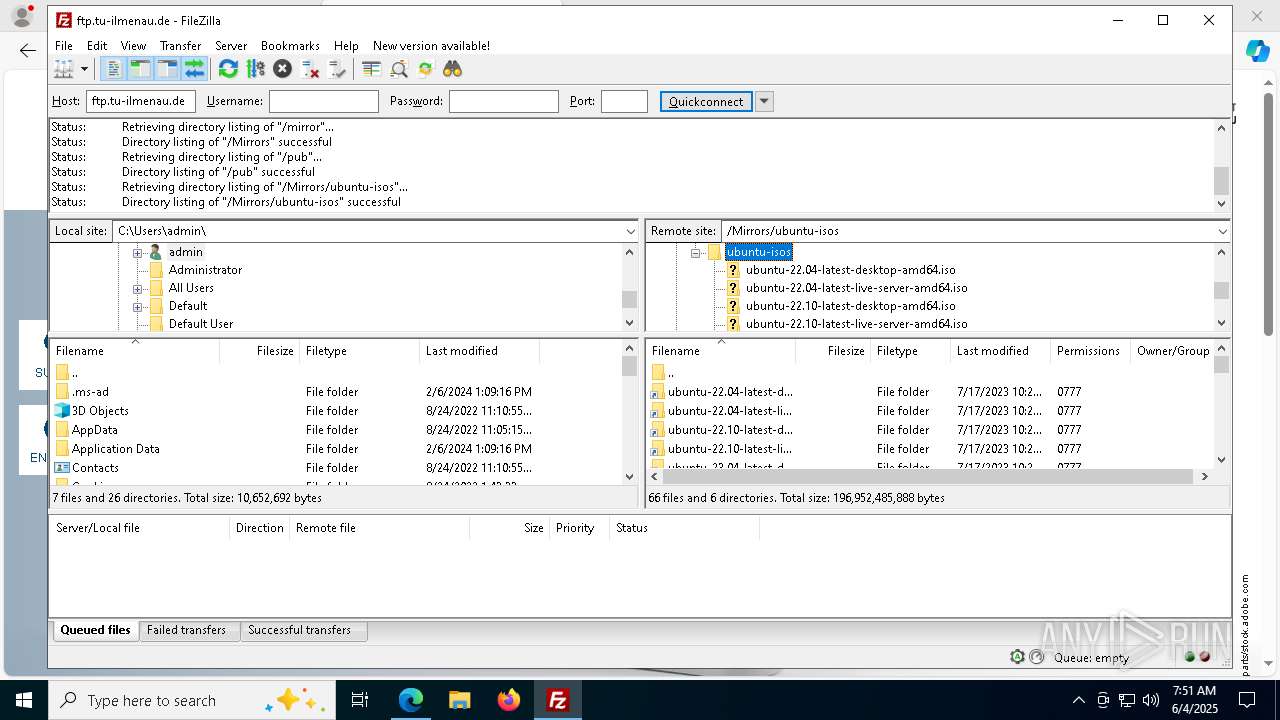This screenshot has height=720, width=1280.
Task: Open Quickconnect history dropdown
Action: click(764, 101)
